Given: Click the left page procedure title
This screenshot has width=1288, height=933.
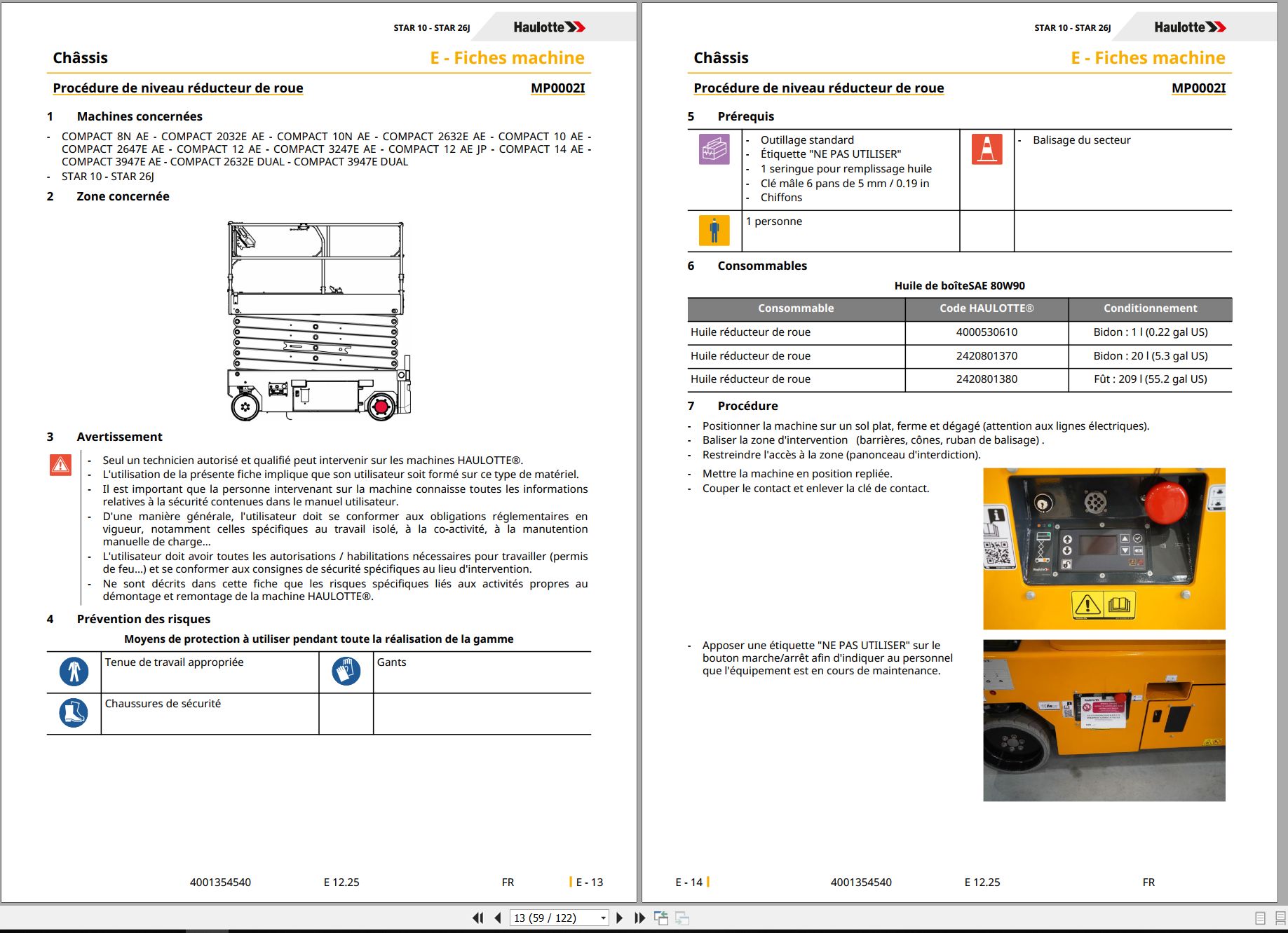Looking at the screenshot, I should click(x=178, y=88).
